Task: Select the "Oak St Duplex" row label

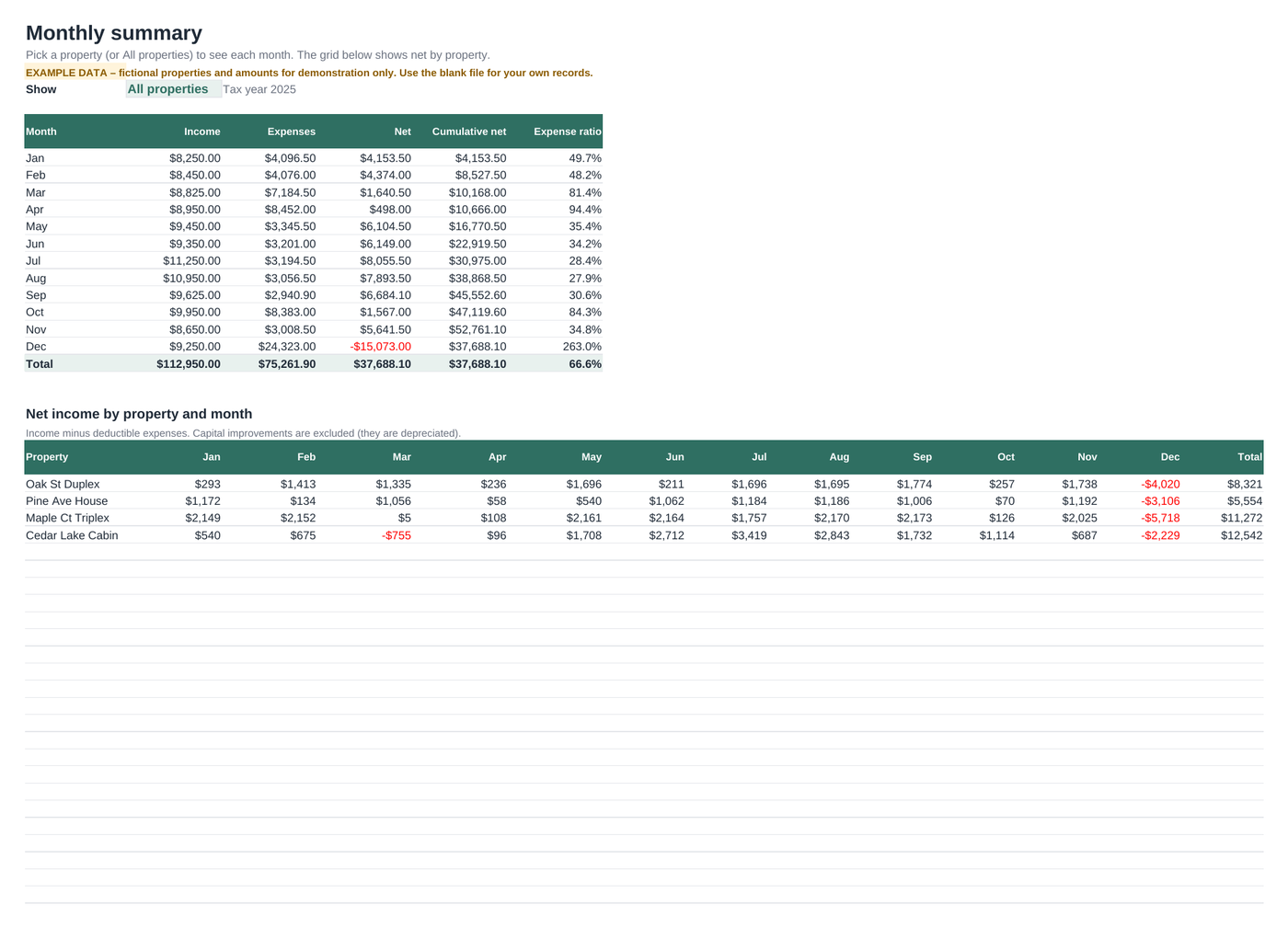Action: [63, 485]
